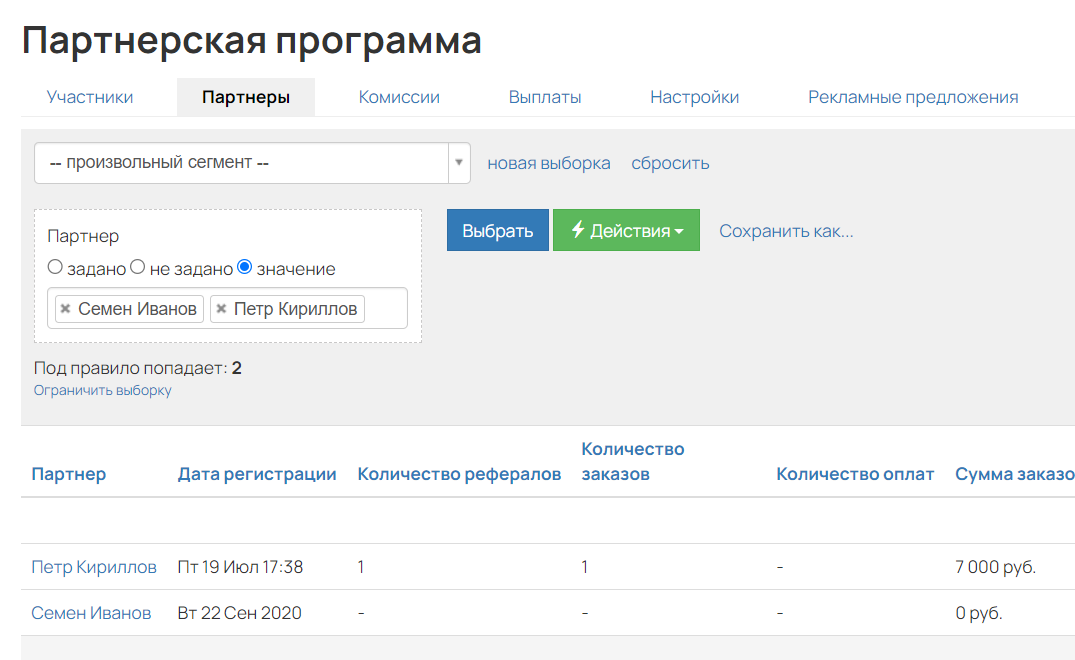Open the Участники tab
The width and height of the screenshot is (1075, 660).
coord(90,97)
